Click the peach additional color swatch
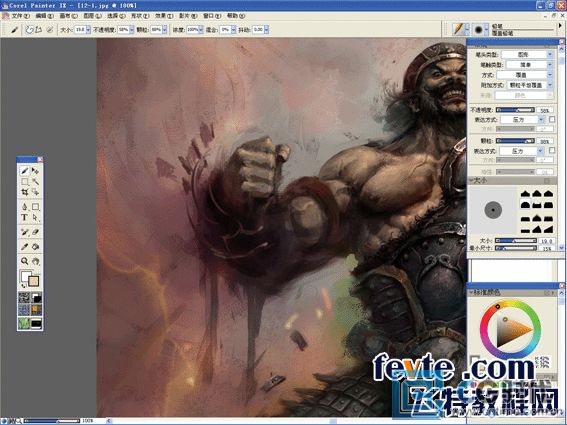This screenshot has width=567, height=425. coord(34,281)
